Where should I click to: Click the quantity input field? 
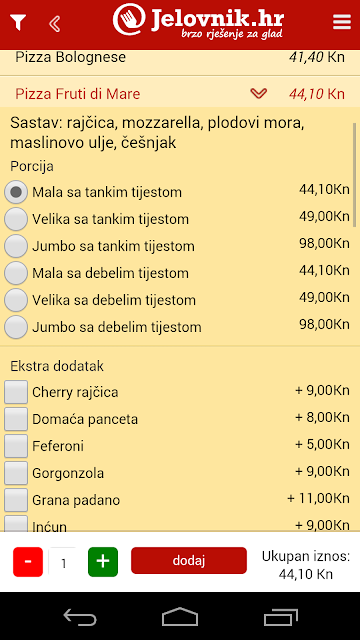[x=63, y=562]
